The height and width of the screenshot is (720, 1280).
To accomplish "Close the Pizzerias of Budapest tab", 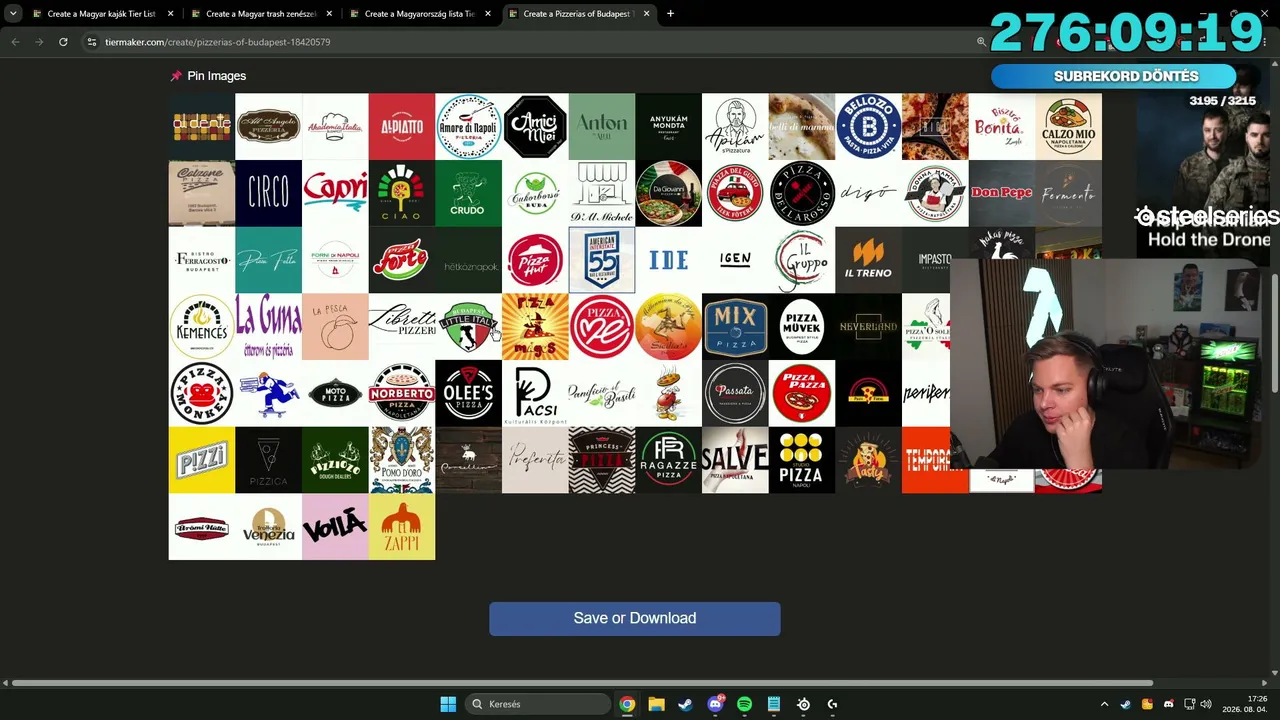I will pyautogui.click(x=646, y=14).
